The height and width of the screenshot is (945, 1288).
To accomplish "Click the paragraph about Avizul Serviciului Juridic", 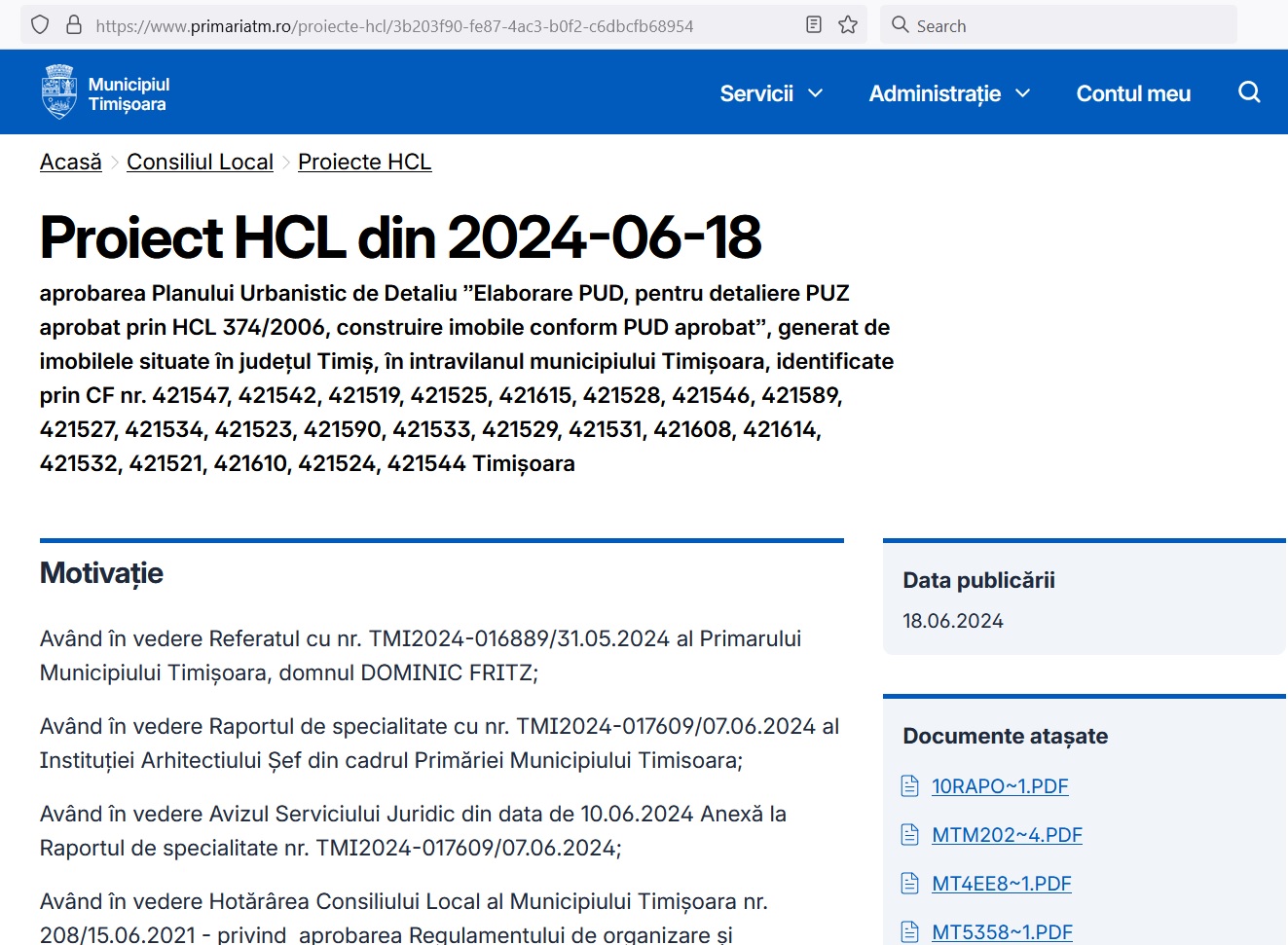I will coord(413,831).
